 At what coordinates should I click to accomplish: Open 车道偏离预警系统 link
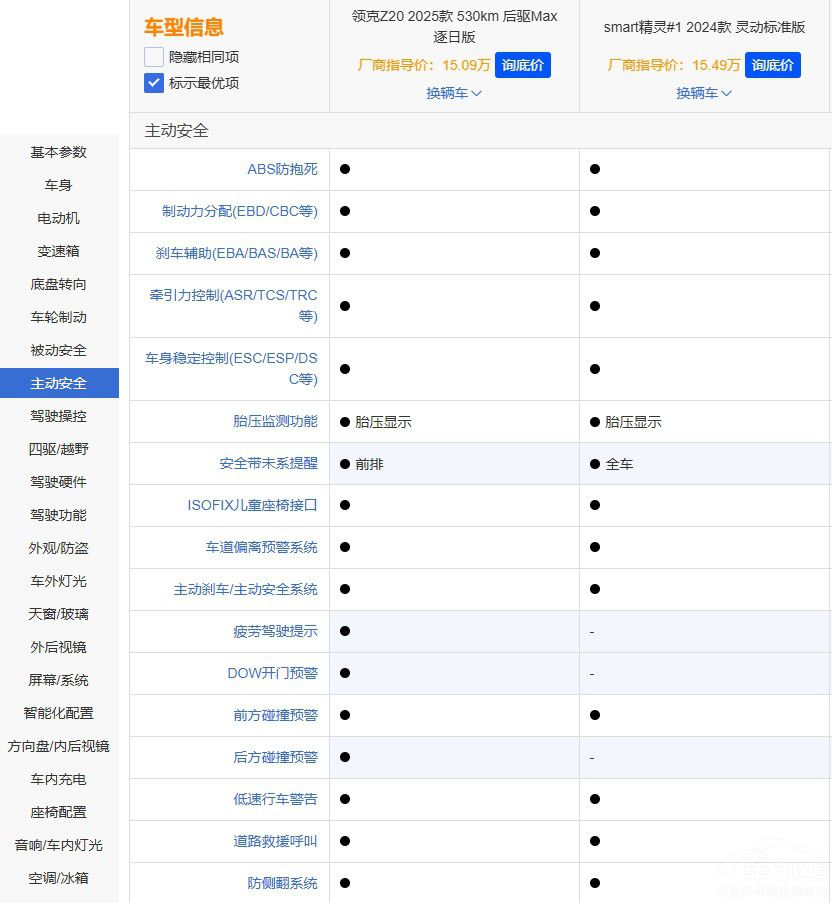(261, 547)
